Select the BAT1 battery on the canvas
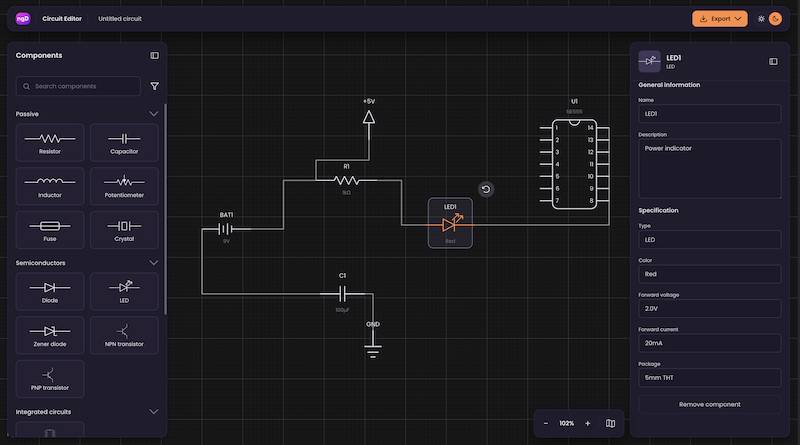The height and width of the screenshot is (445, 800). click(226, 229)
